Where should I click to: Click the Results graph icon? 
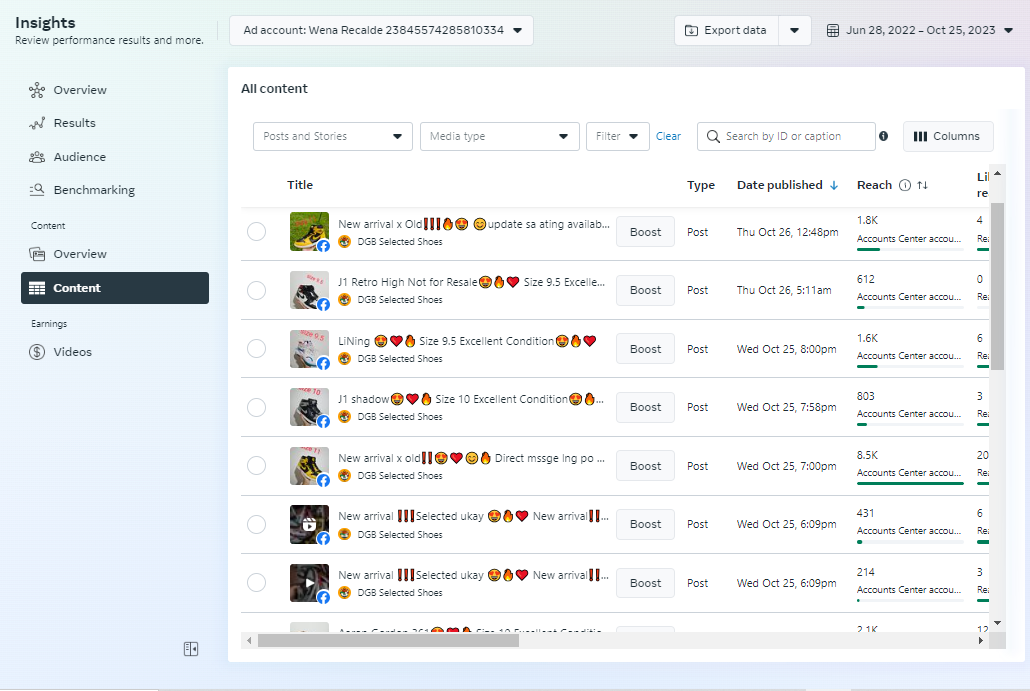coord(37,123)
